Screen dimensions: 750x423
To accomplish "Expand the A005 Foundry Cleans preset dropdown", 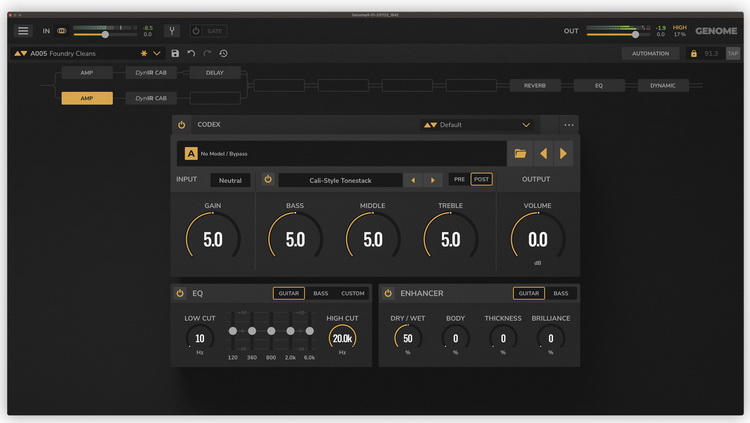I will (156, 54).
